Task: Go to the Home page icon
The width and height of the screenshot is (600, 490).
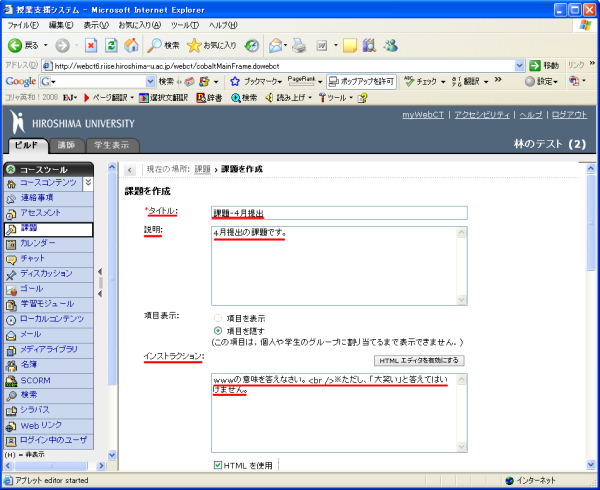Action: tap(131, 46)
